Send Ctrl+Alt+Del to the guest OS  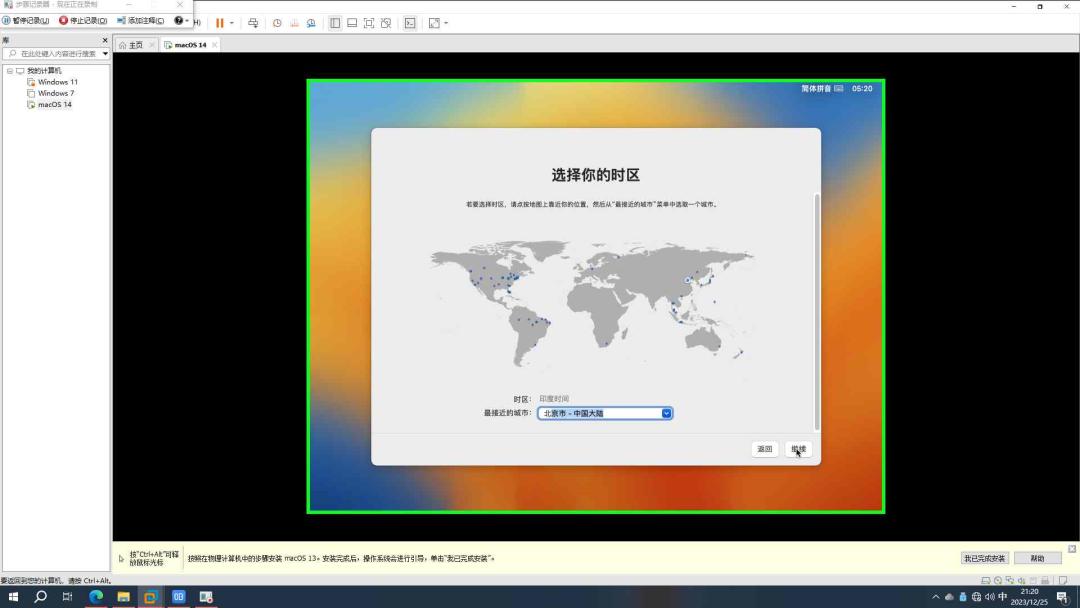click(255, 22)
